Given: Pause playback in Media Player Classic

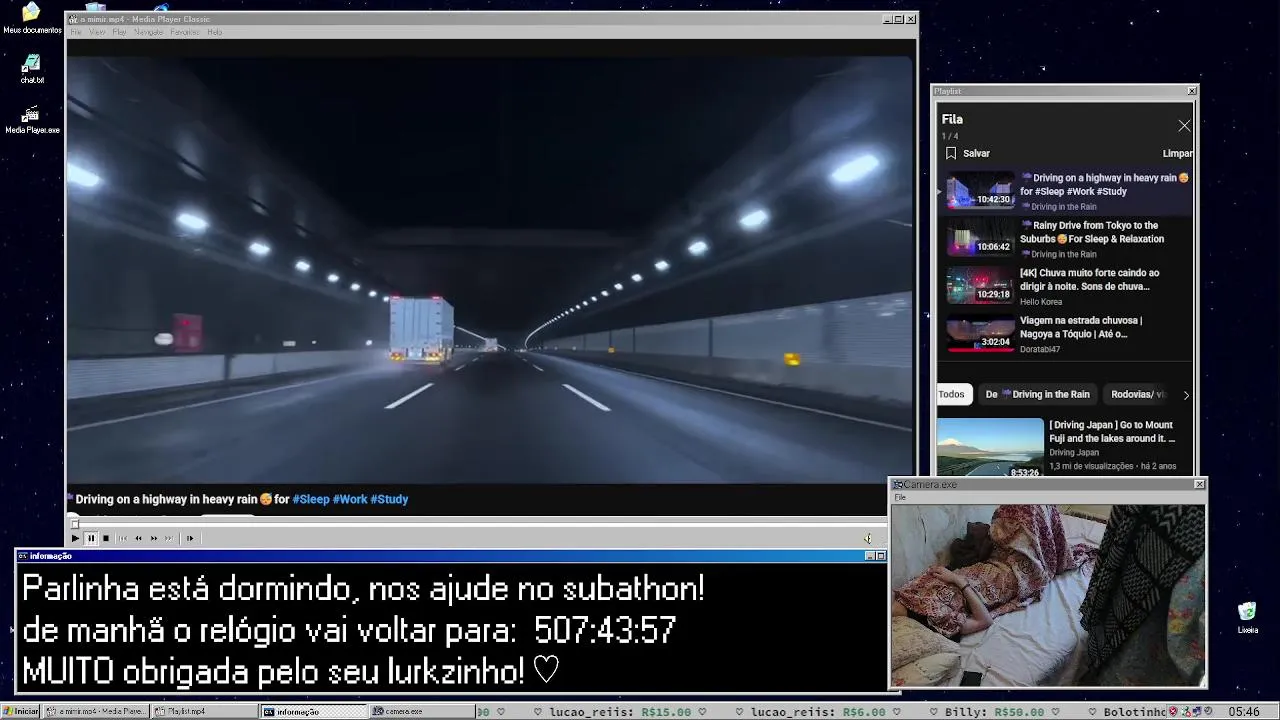Looking at the screenshot, I should (x=90, y=538).
